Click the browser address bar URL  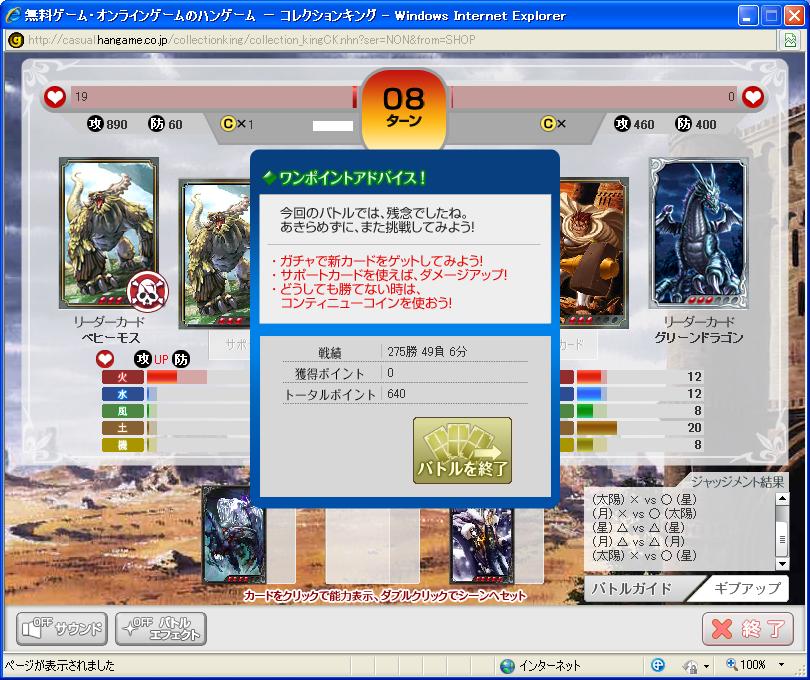(252, 40)
